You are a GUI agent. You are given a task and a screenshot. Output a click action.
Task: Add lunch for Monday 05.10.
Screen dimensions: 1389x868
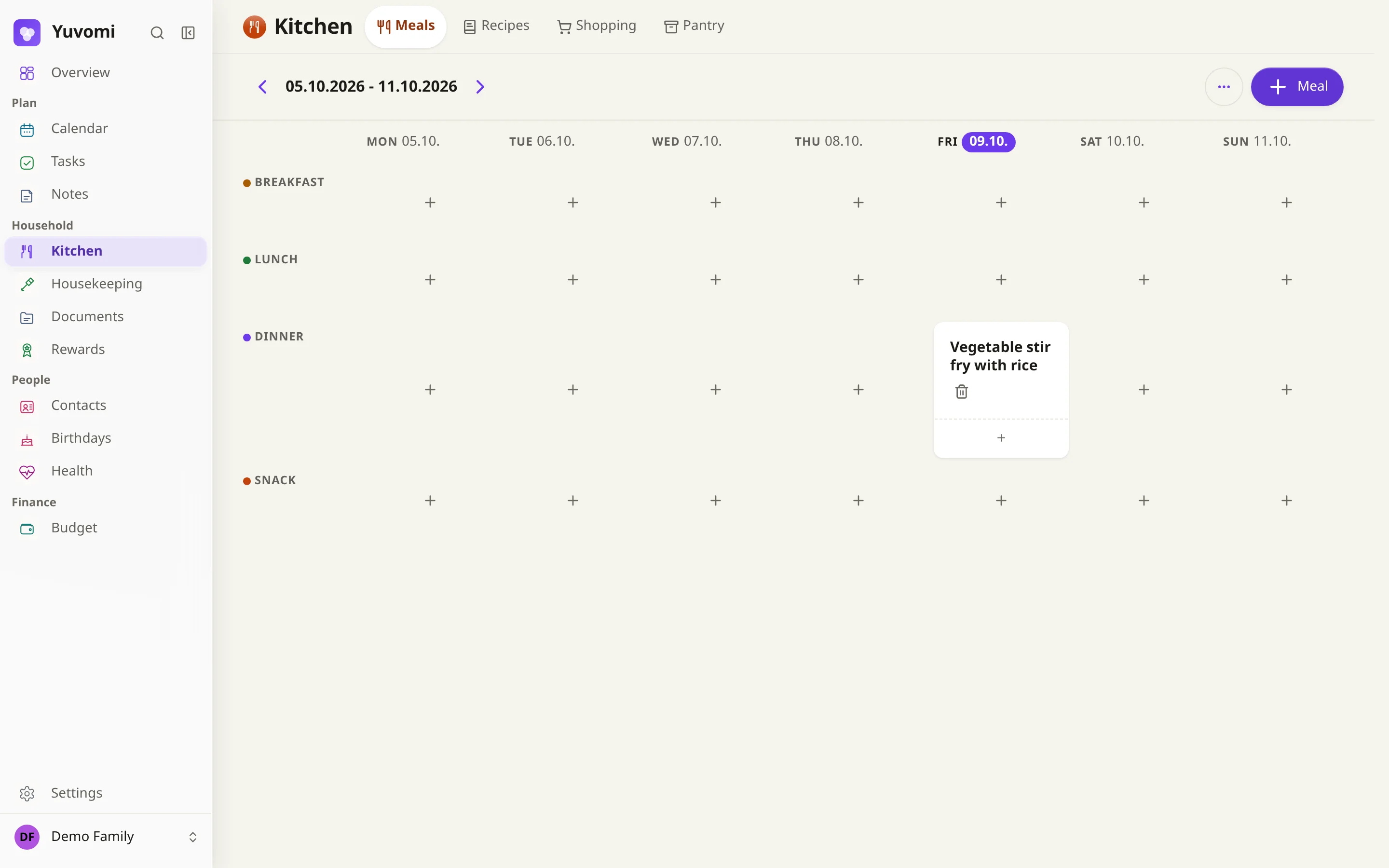[430, 280]
